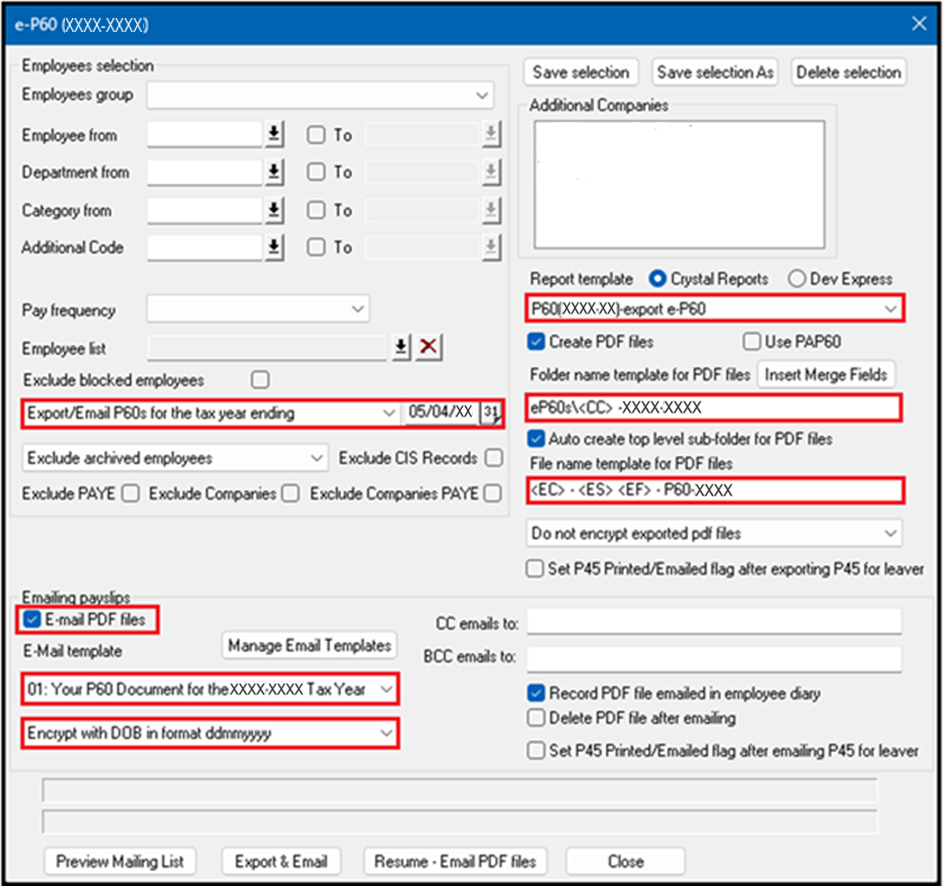Click the Save selection button
The image size is (944, 886).
click(x=581, y=72)
